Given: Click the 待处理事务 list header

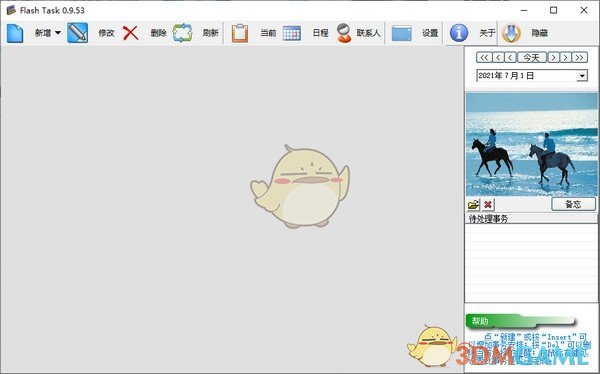Looking at the screenshot, I should [x=531, y=219].
